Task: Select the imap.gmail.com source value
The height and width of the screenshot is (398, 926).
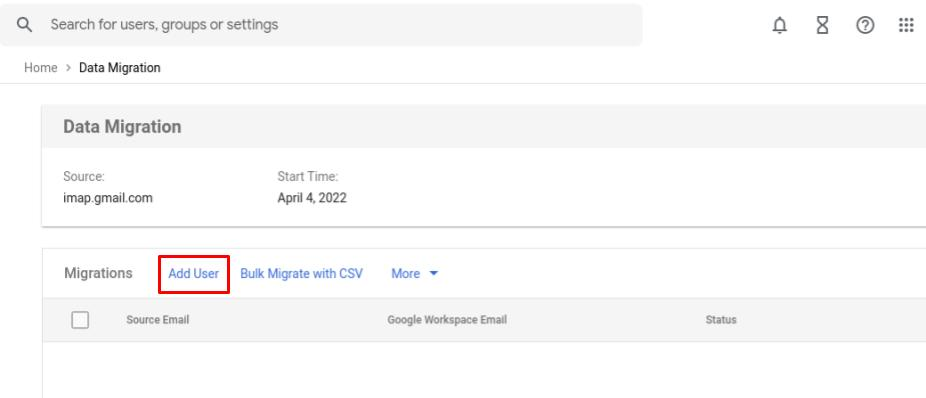Action: pos(108,198)
